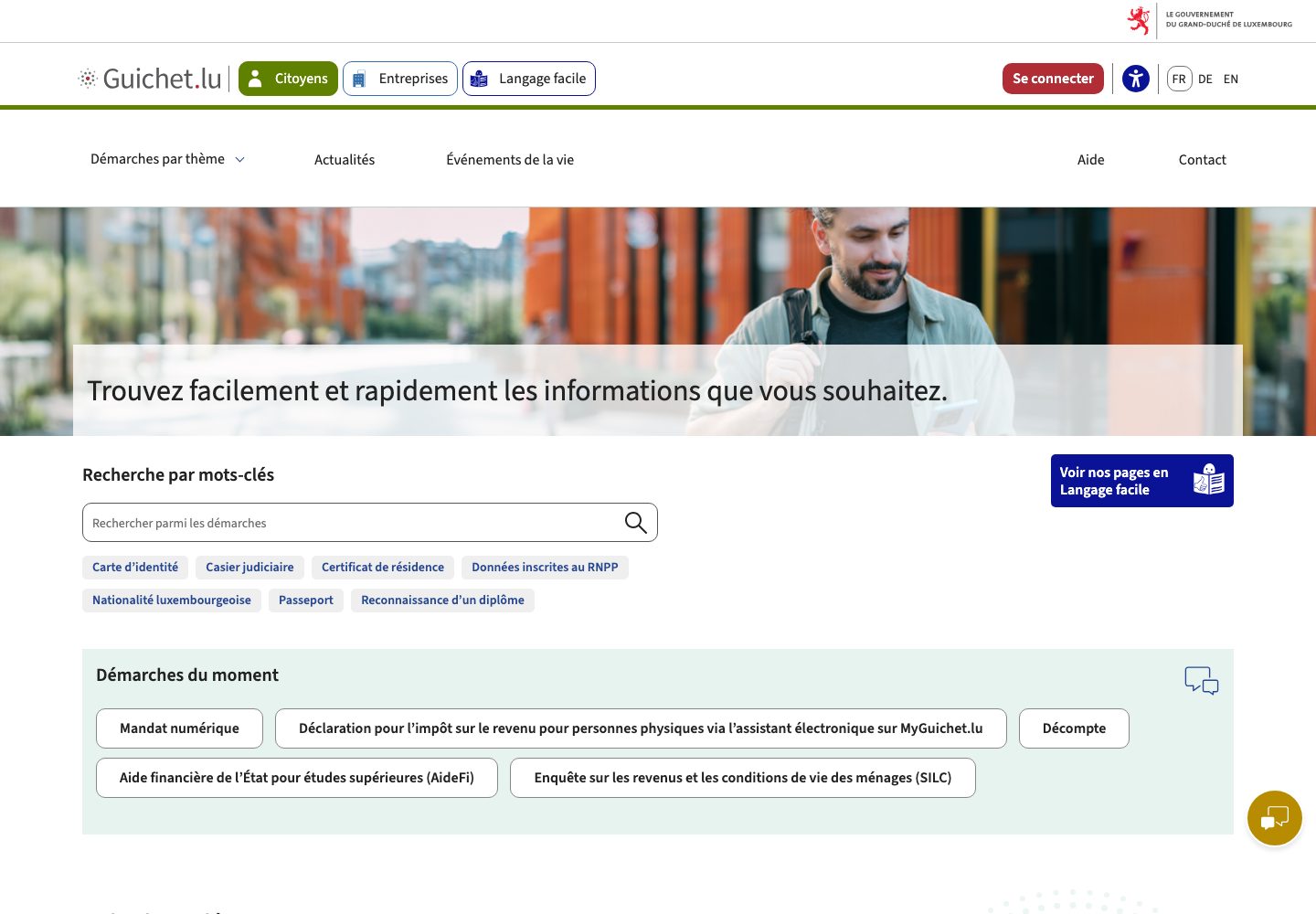Click the feedback speech bubbles icon

point(1202,681)
